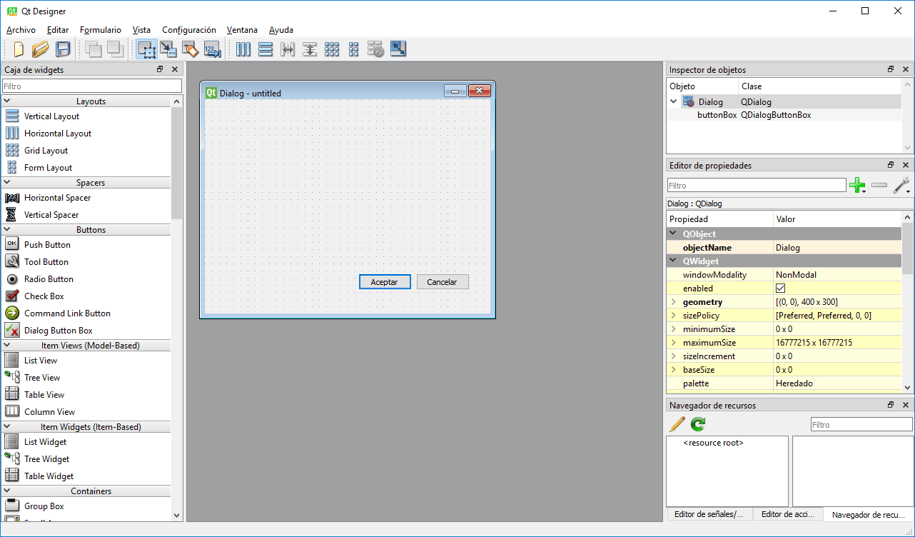Select the Push Button widget
The image size is (915, 537).
pyautogui.click(x=47, y=245)
